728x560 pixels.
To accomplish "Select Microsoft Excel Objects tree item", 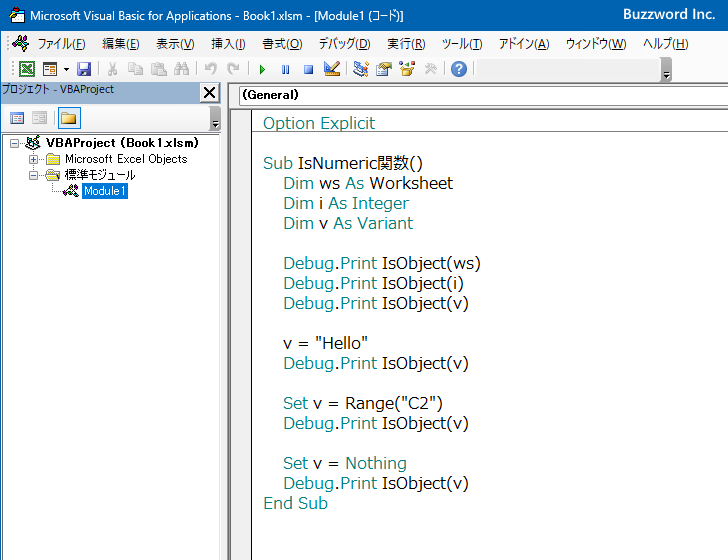I will pyautogui.click(x=126, y=159).
